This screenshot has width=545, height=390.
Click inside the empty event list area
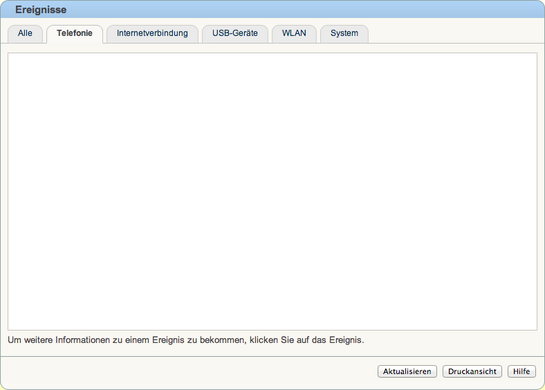tap(272, 192)
